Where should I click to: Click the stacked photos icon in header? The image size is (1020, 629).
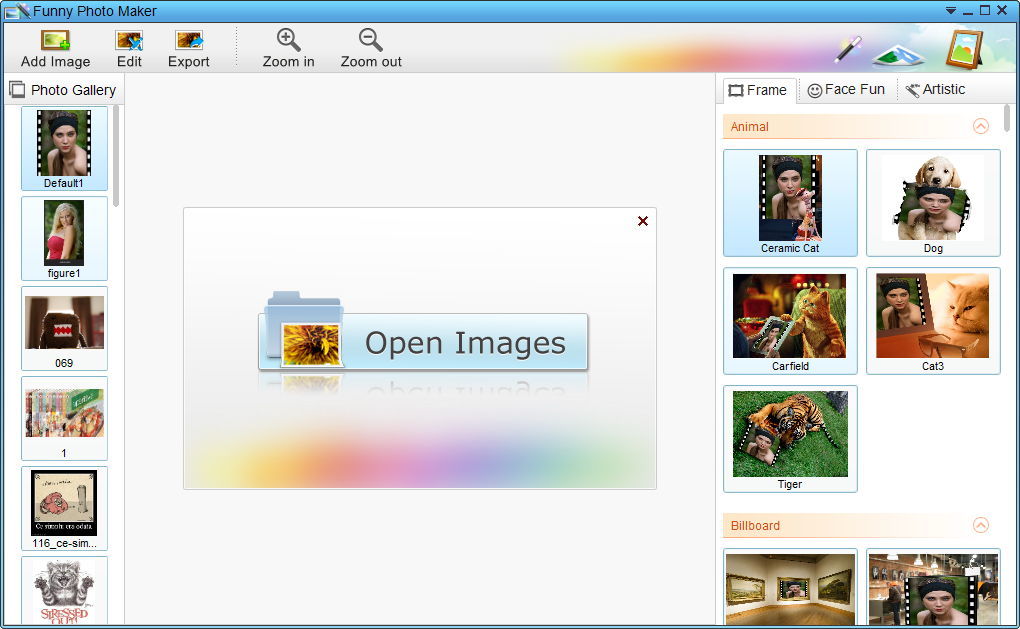898,55
